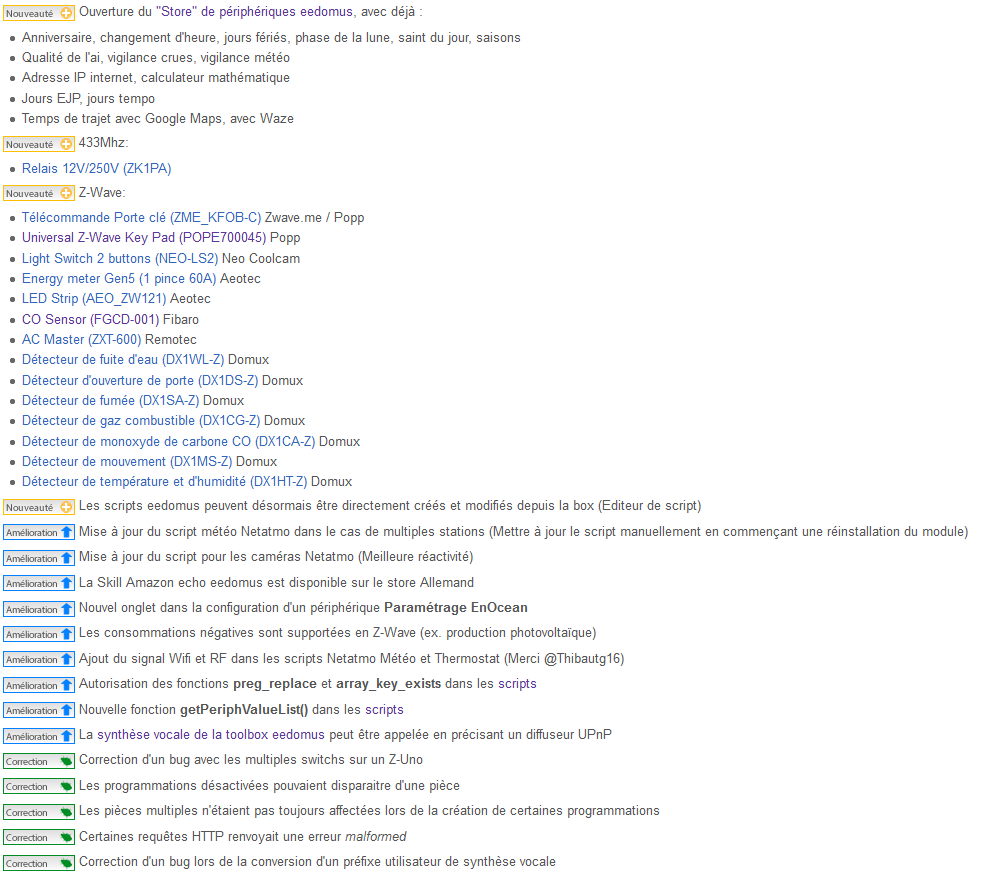Click the bold "getPeriphValueList()" text
This screenshot has height=877, width=981.
pos(244,709)
